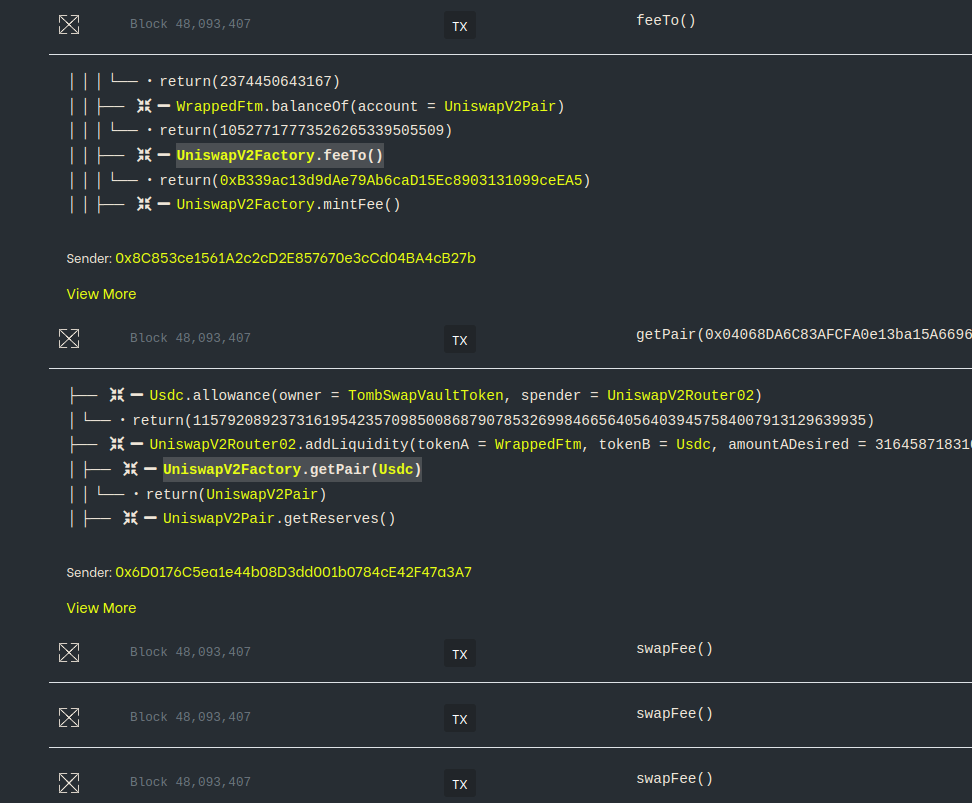The height and width of the screenshot is (803, 972).
Task: Select the highlighted UniswapV2Factory.feeTo() call
Action: coord(280,155)
